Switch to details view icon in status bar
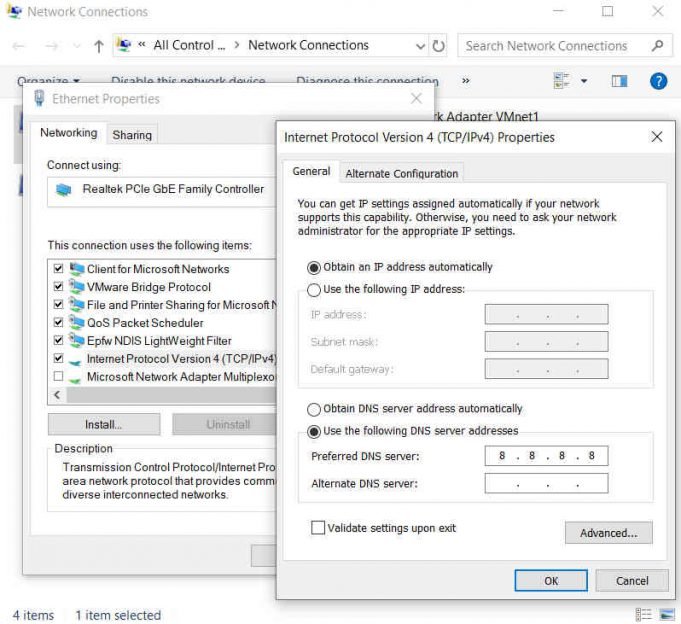The height and width of the screenshot is (624, 681). click(643, 614)
